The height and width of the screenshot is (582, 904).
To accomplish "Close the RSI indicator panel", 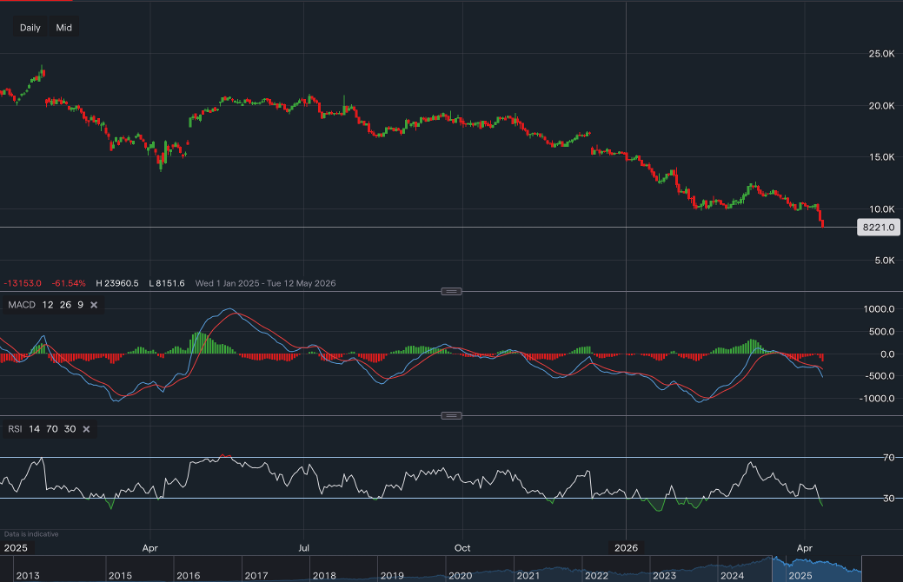I will click(86, 429).
